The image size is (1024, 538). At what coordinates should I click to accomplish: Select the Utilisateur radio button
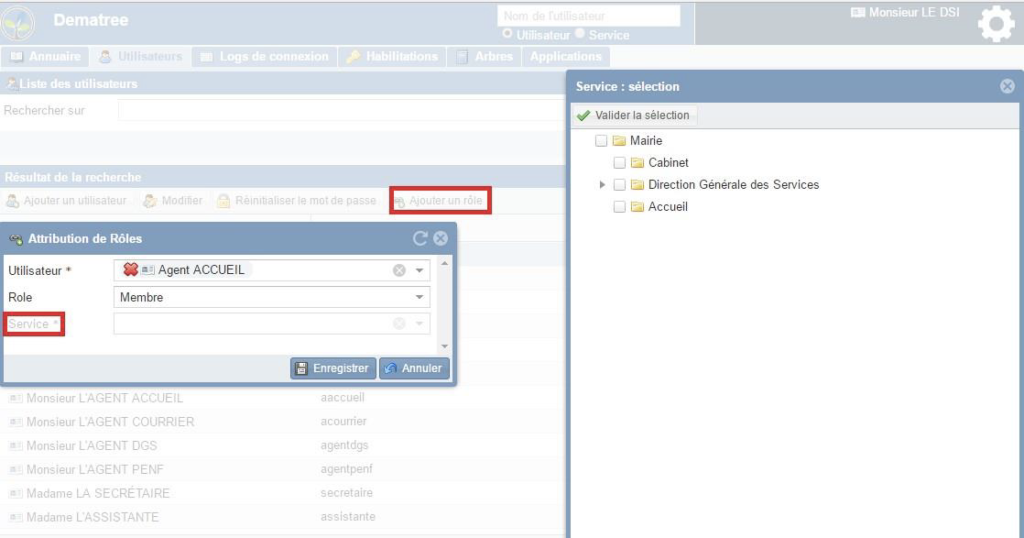click(x=508, y=35)
